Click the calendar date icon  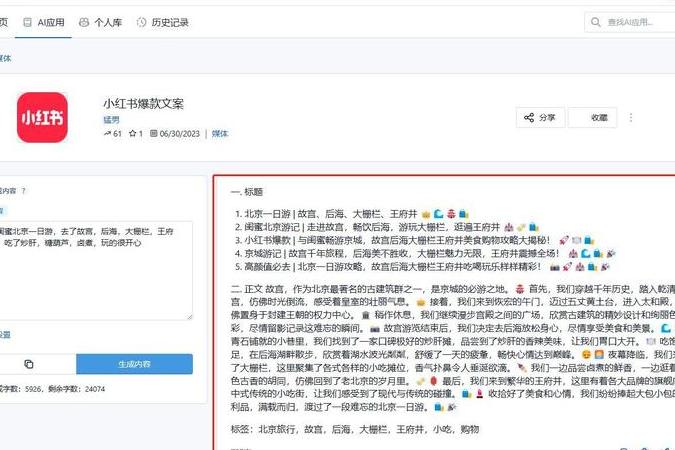[154, 133]
